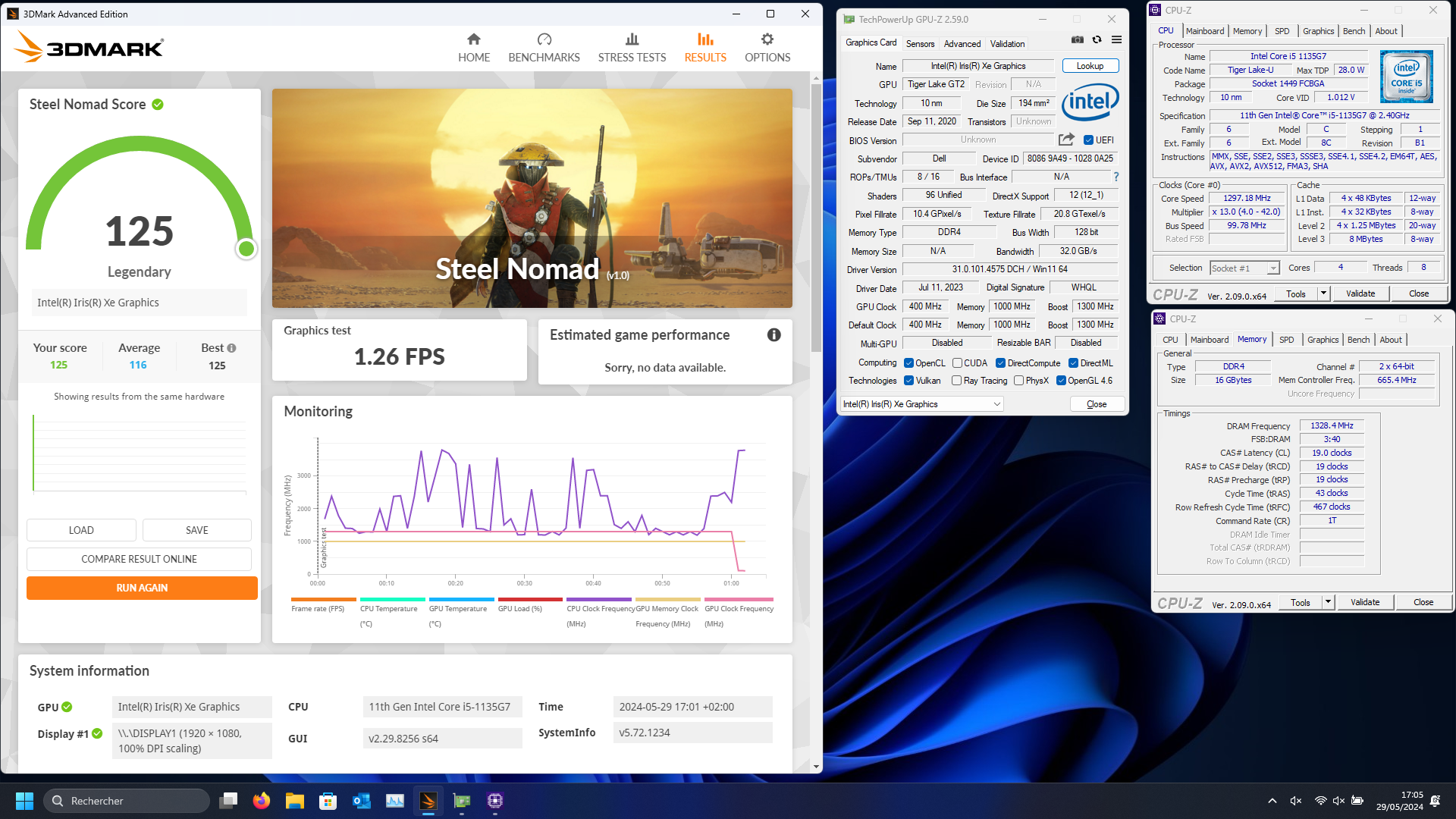Click the Tools button in lower CPU-Z window
Screen dimensions: 1456x819
tap(1301, 602)
